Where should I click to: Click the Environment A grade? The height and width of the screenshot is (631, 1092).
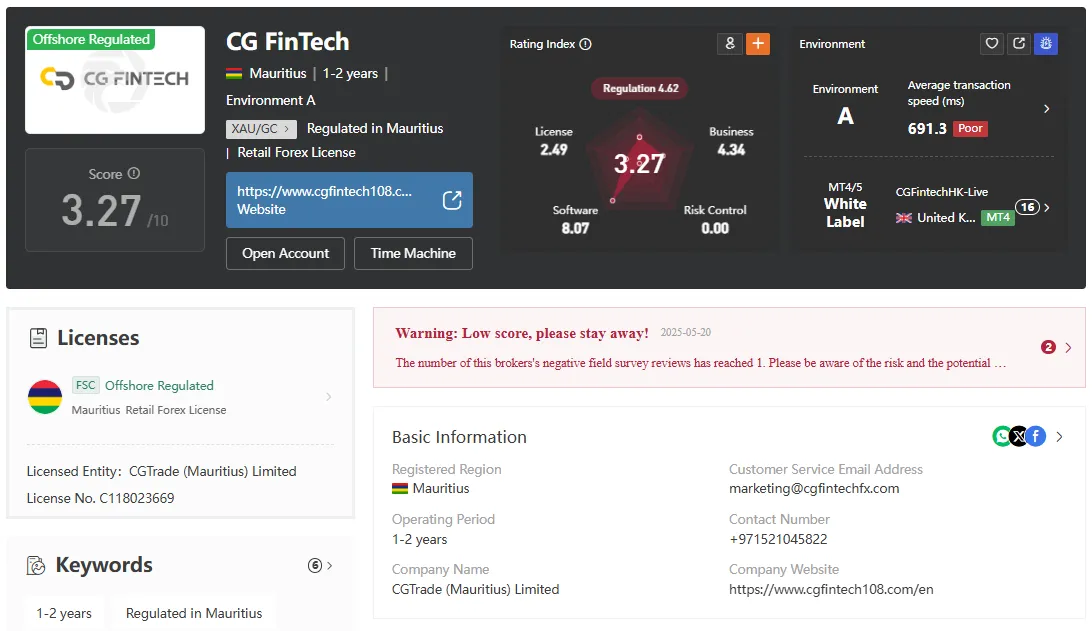[x=845, y=116]
